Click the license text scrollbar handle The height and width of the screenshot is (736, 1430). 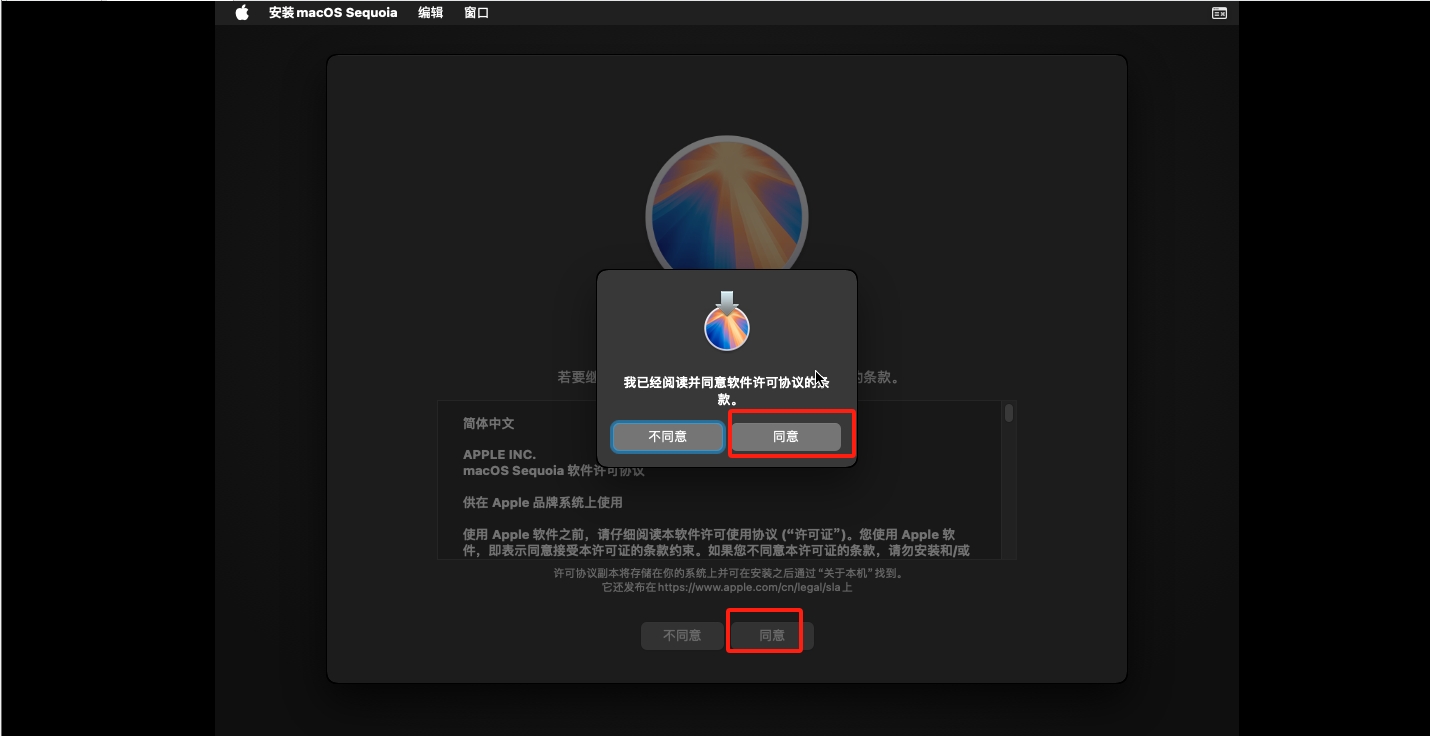pos(1009,413)
